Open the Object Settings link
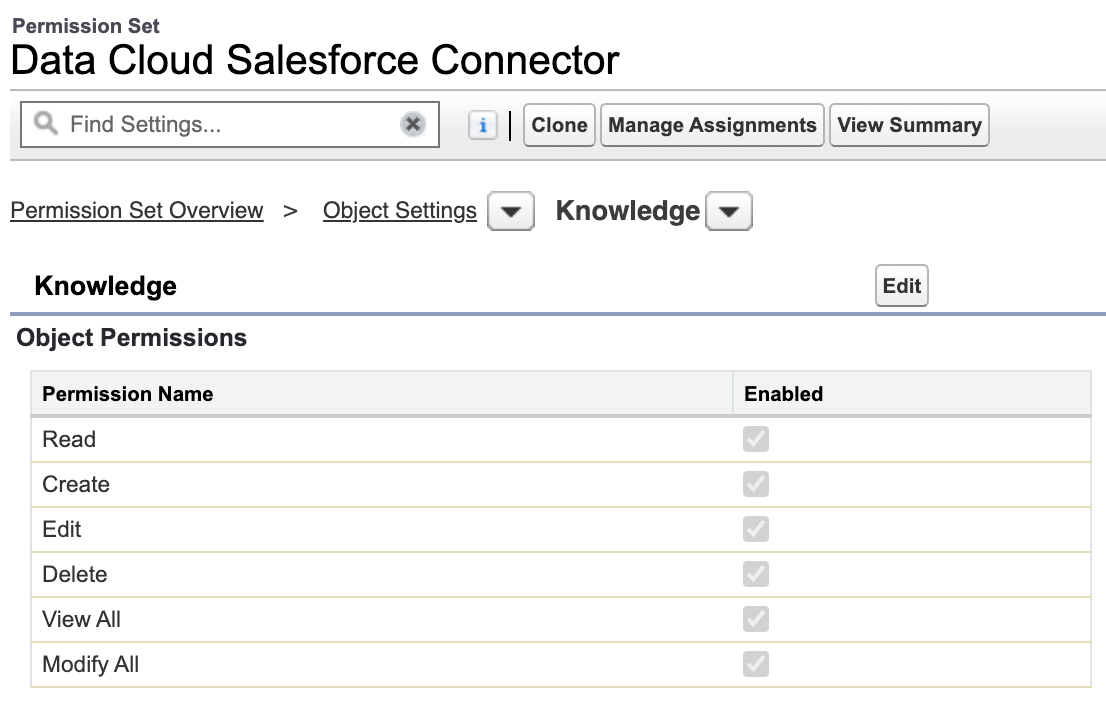The width and height of the screenshot is (1106, 708). pyautogui.click(x=400, y=210)
